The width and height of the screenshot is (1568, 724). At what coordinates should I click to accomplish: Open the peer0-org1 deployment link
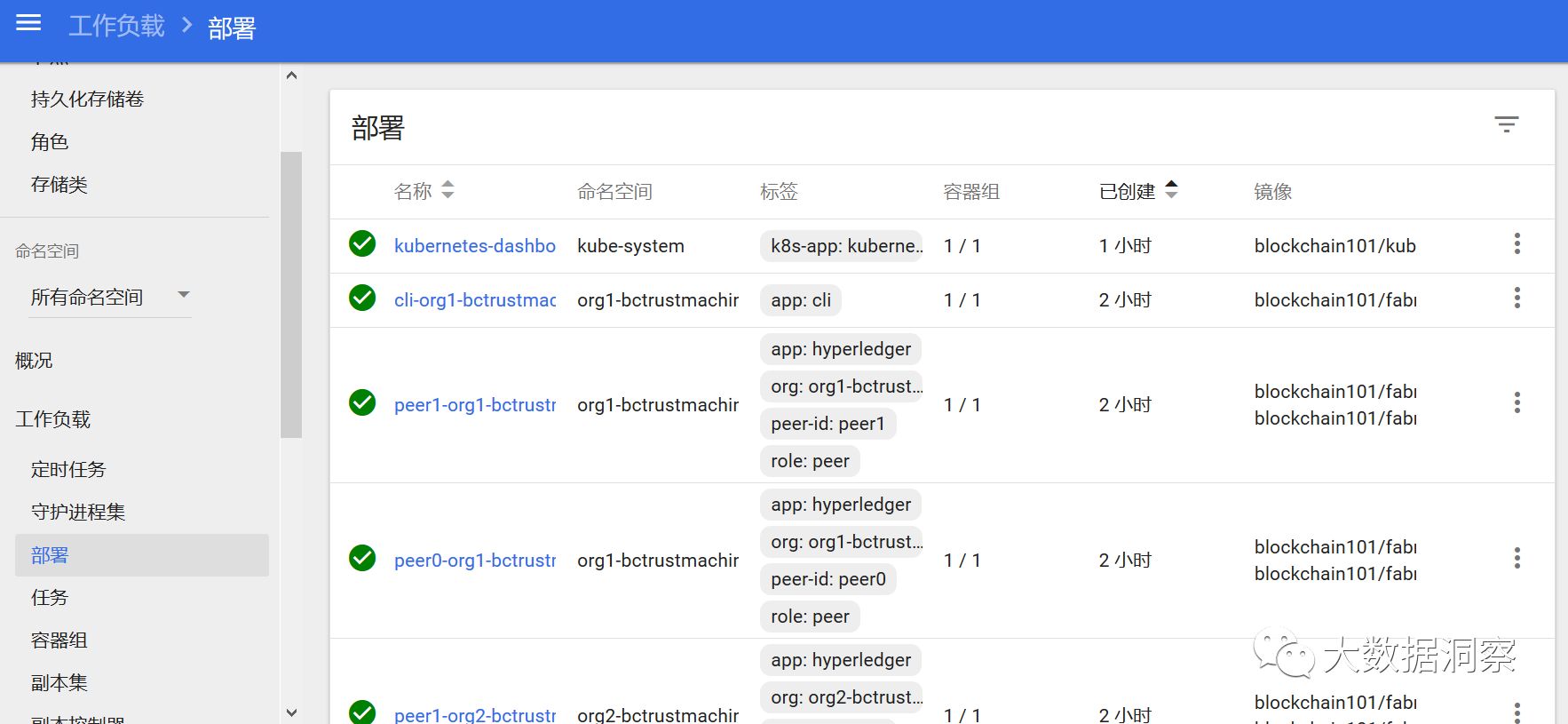tap(475, 561)
